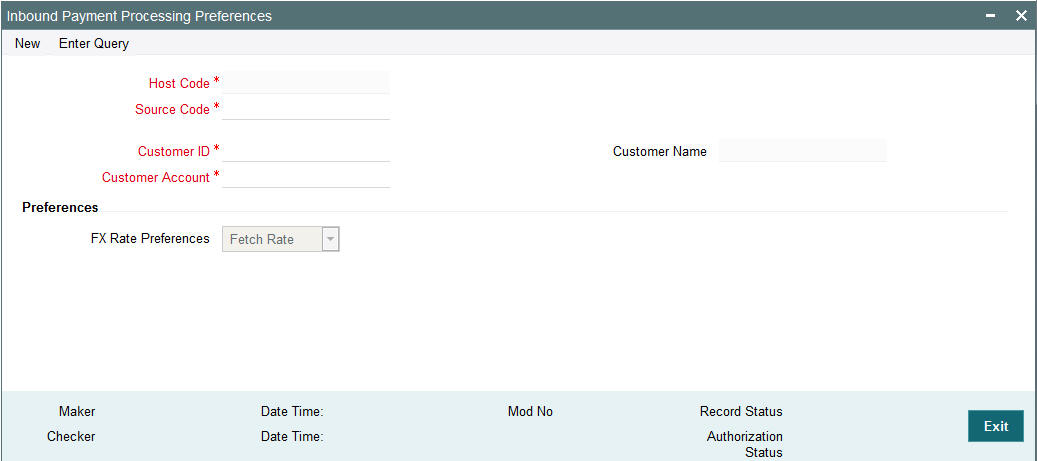This screenshot has width=1037, height=461.
Task: Click the window title text
Action: click(140, 16)
